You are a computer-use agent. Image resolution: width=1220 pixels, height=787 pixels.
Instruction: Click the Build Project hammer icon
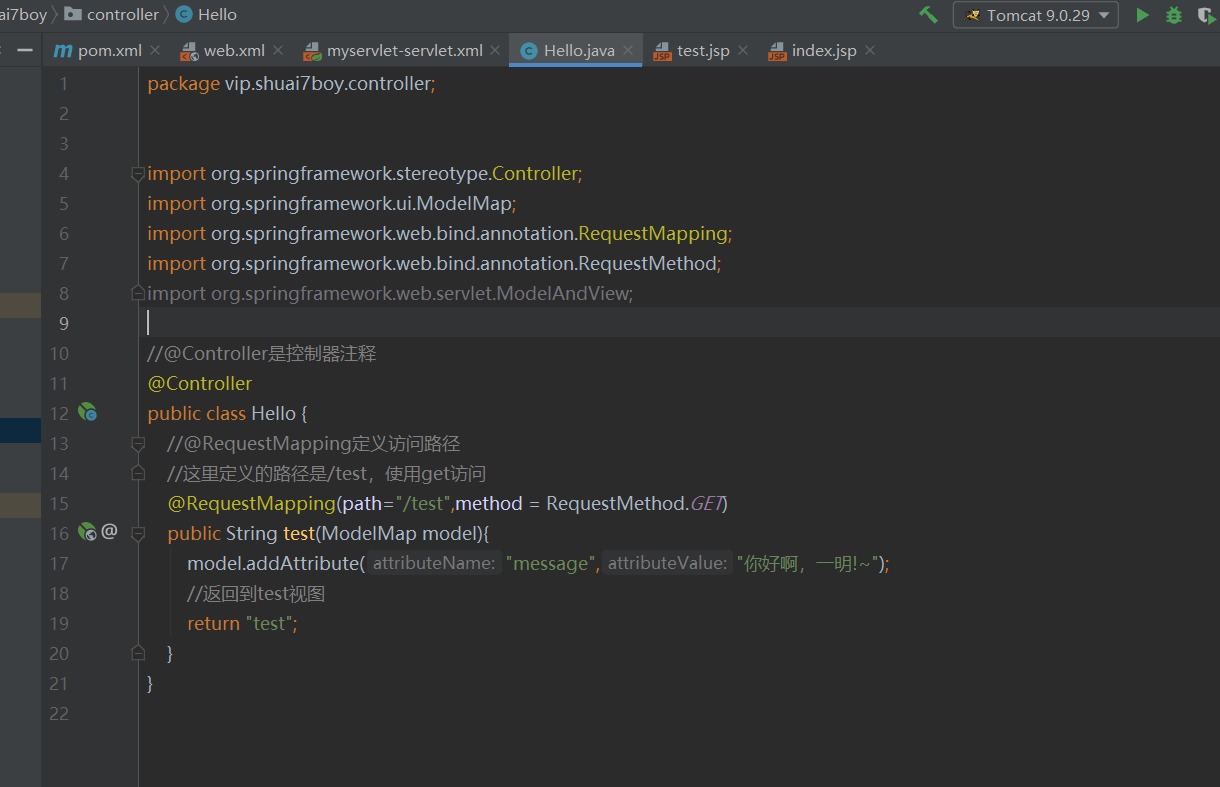[x=929, y=15]
